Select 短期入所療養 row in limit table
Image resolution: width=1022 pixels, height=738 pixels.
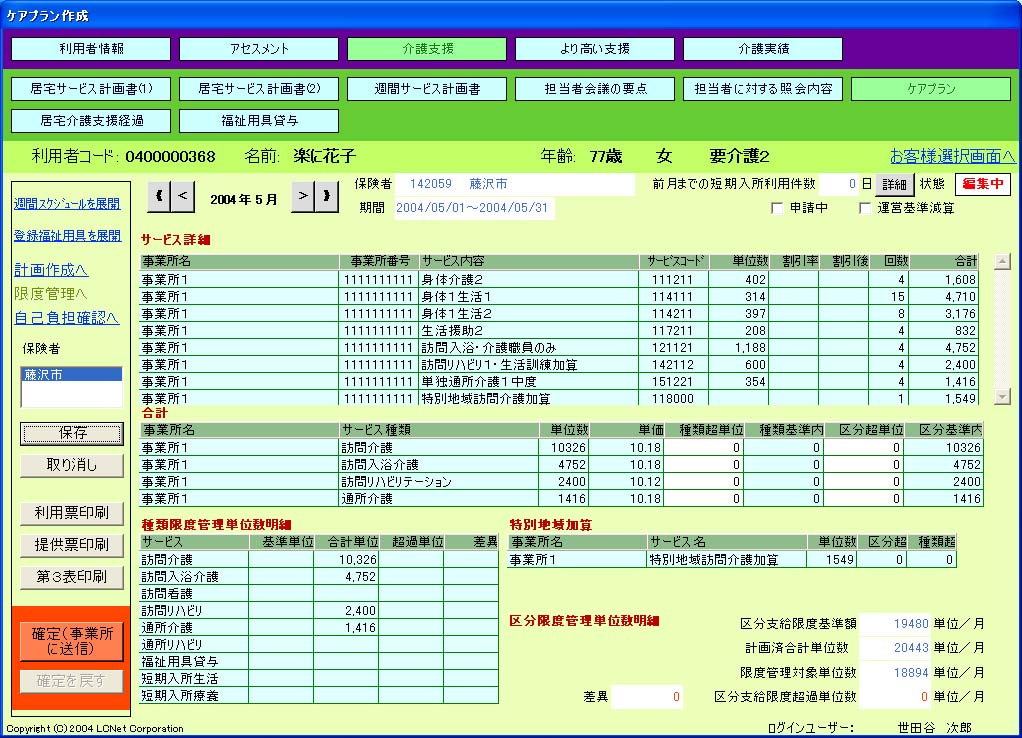click(x=319, y=696)
